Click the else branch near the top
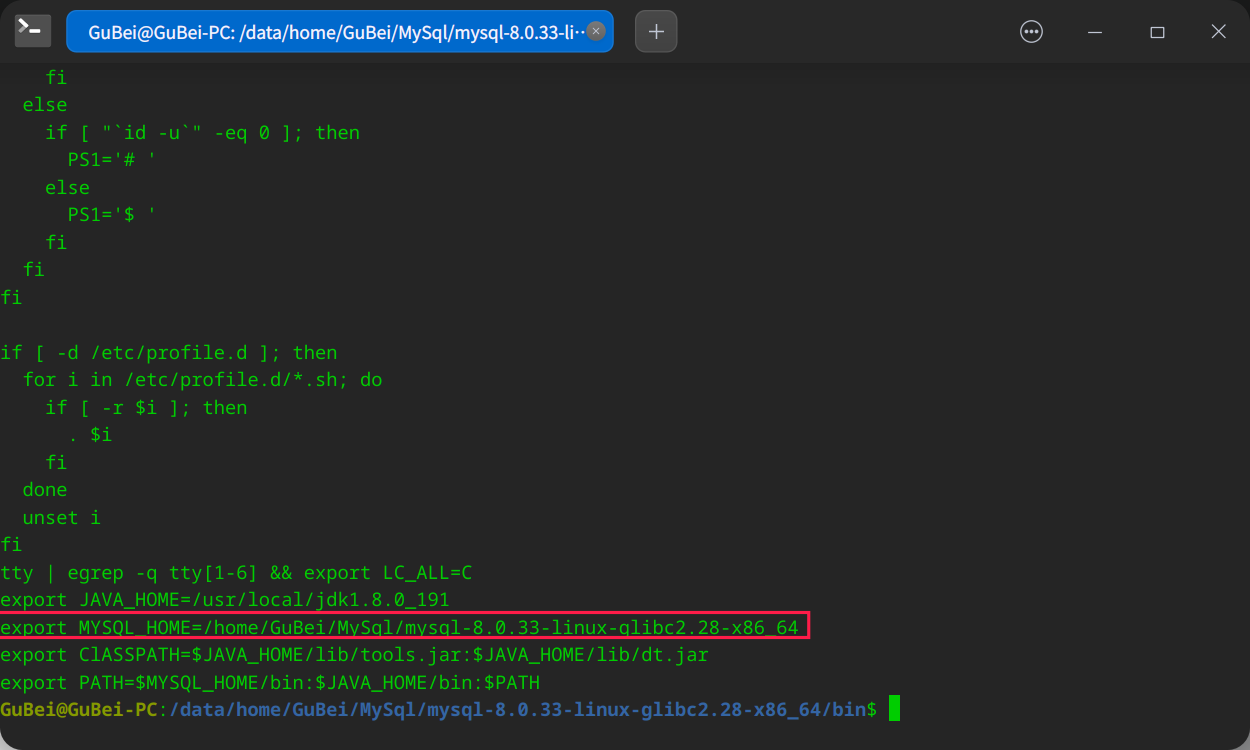The image size is (1250, 750). (x=45, y=104)
